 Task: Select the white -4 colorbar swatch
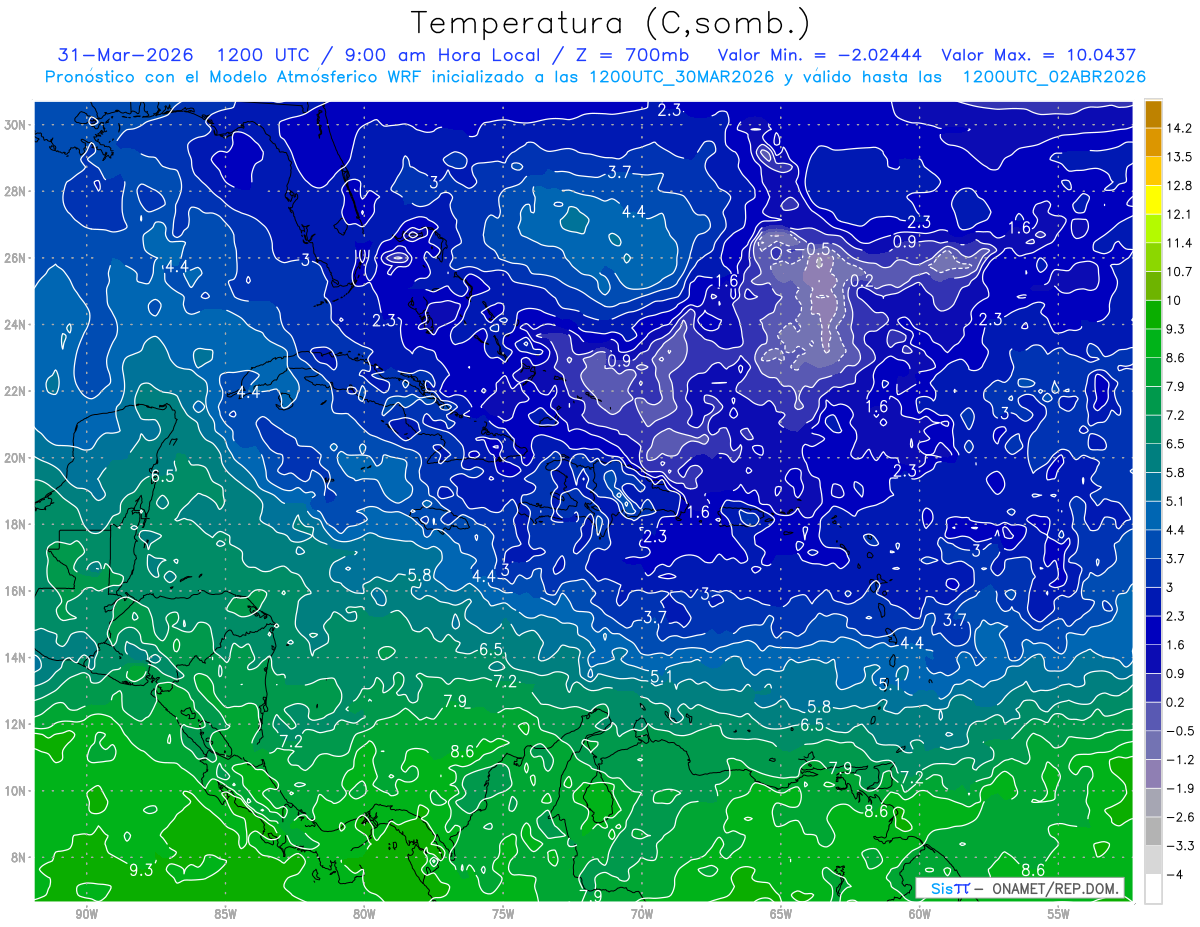coord(1153,889)
